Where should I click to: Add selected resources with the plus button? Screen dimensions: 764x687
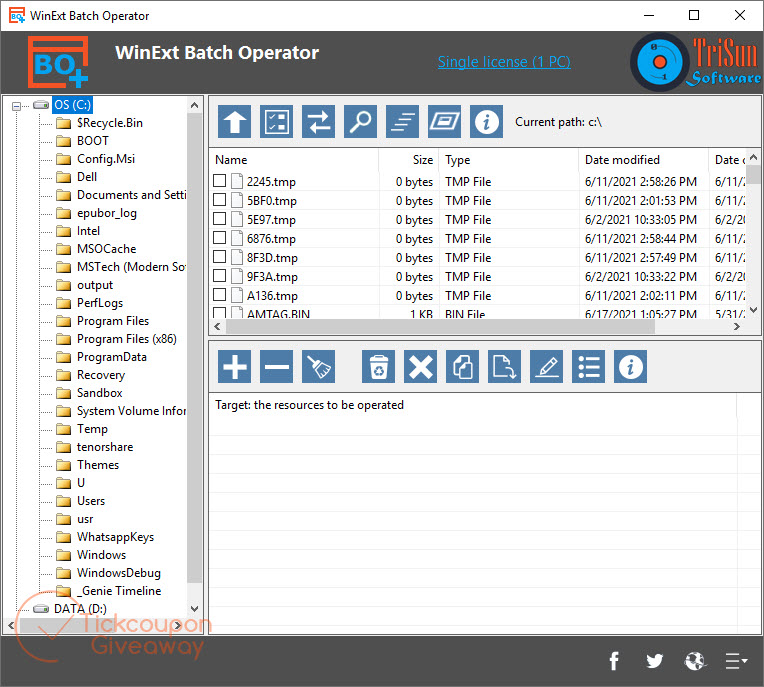(234, 366)
